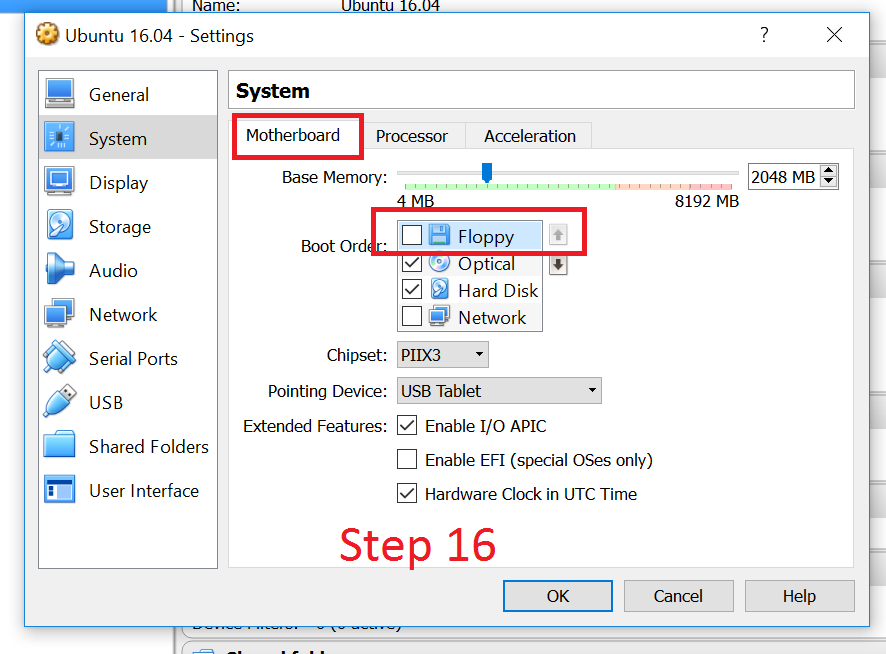Open the Storage settings category
This screenshot has width=886, height=654.
[128, 226]
